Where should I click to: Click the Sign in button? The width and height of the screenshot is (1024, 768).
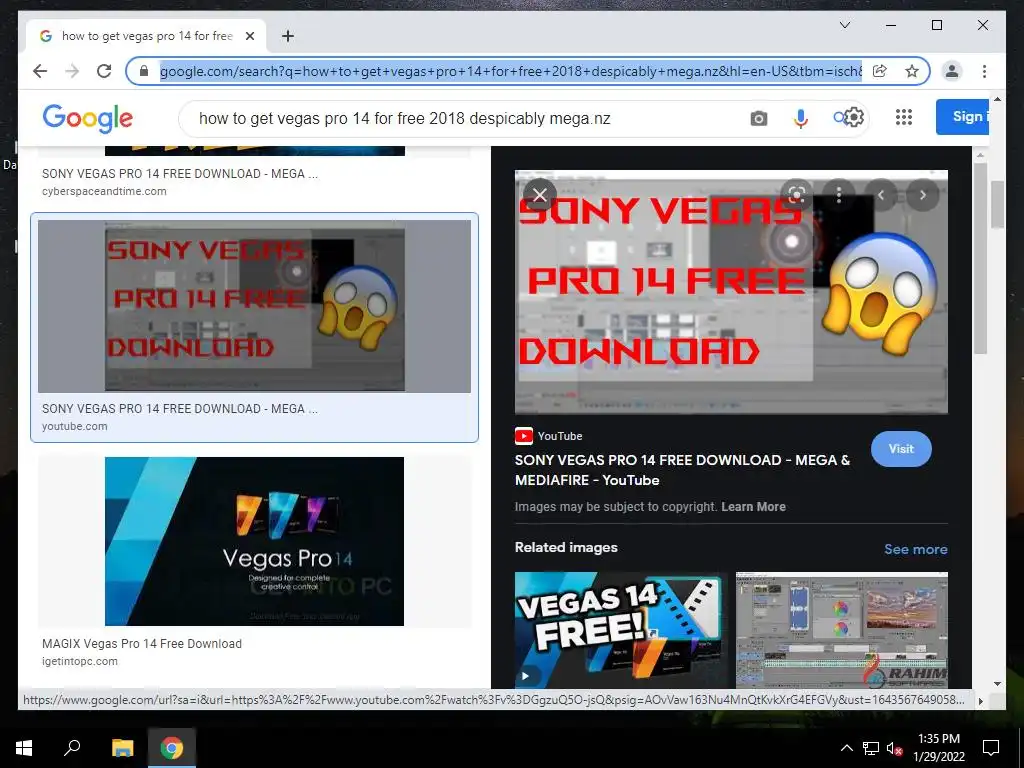963,117
